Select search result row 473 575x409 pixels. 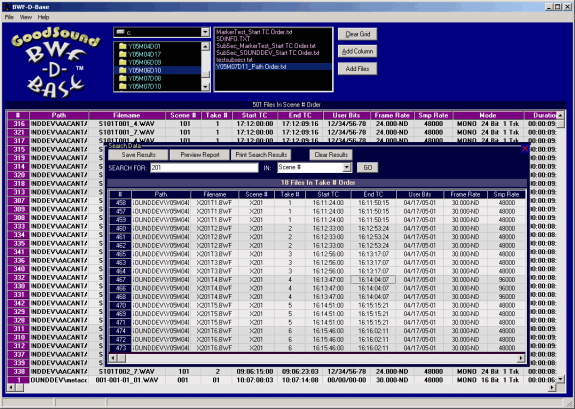(x=120, y=348)
